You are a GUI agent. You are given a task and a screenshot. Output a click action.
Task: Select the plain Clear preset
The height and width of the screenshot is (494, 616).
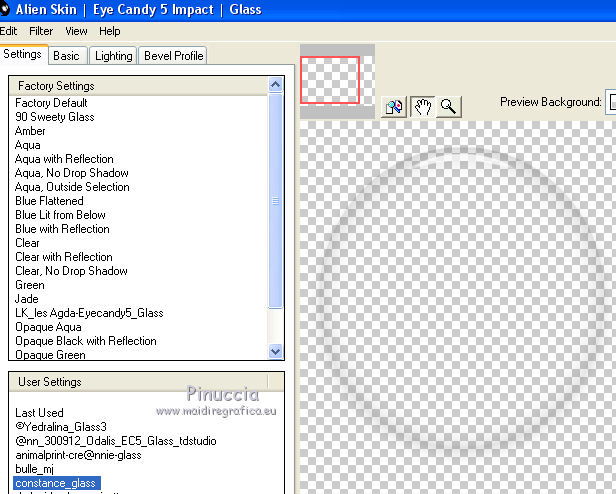click(27, 243)
